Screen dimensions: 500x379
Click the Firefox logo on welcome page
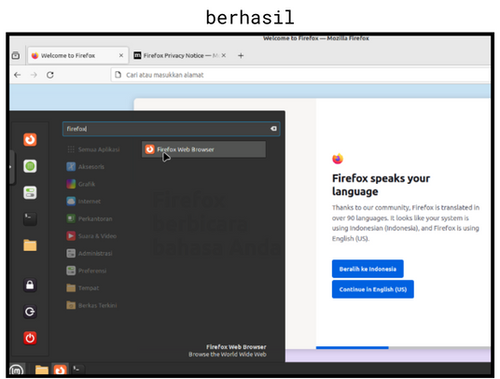(x=338, y=159)
